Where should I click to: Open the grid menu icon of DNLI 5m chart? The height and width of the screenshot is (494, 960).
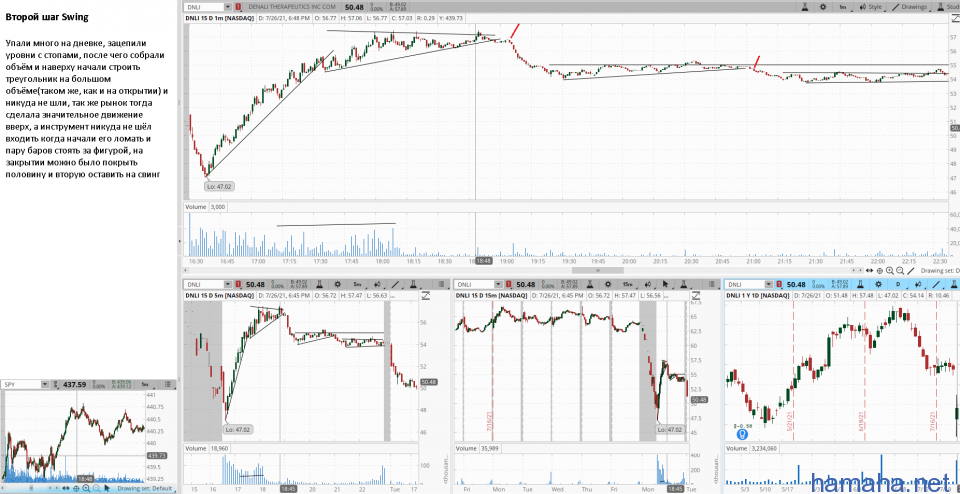coord(441,284)
